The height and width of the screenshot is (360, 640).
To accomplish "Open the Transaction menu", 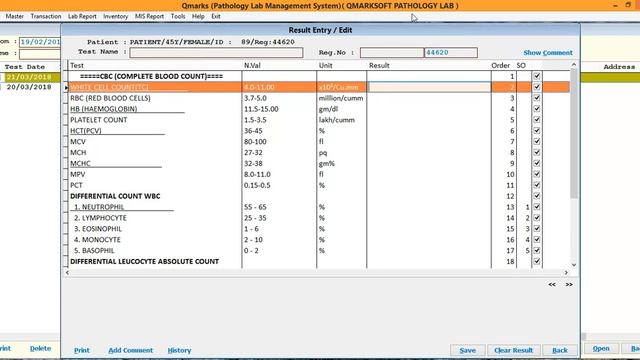I will (x=46, y=16).
